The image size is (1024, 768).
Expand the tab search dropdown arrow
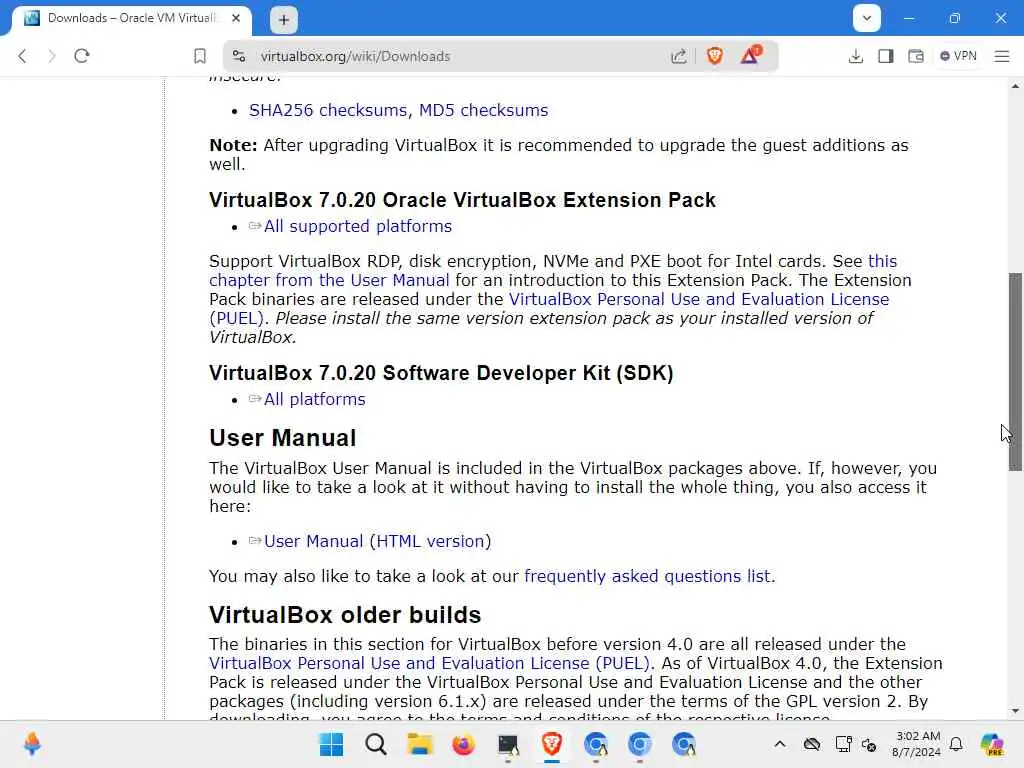click(x=867, y=18)
